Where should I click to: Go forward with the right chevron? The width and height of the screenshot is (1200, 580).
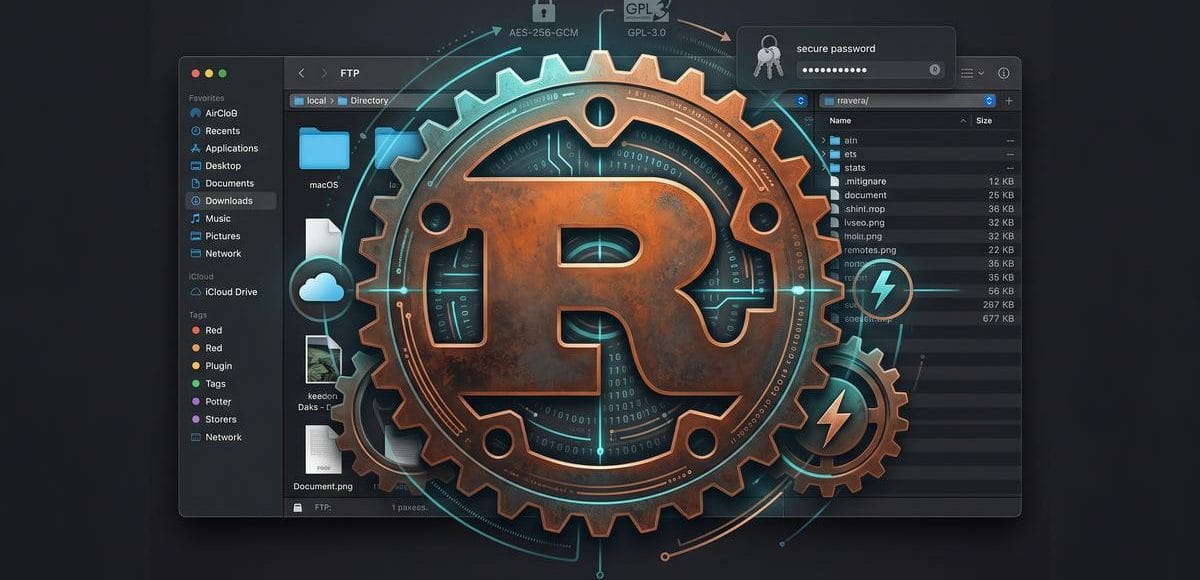coord(324,73)
